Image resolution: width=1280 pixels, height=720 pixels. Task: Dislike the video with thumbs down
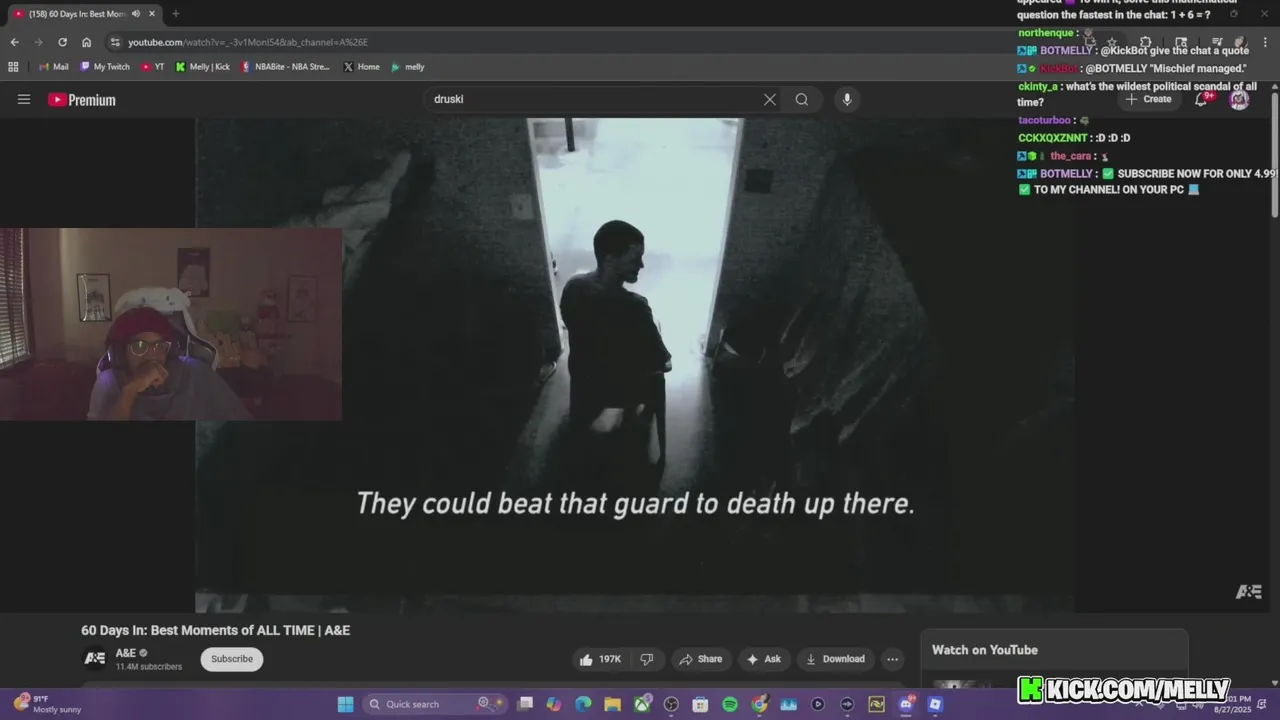click(647, 659)
